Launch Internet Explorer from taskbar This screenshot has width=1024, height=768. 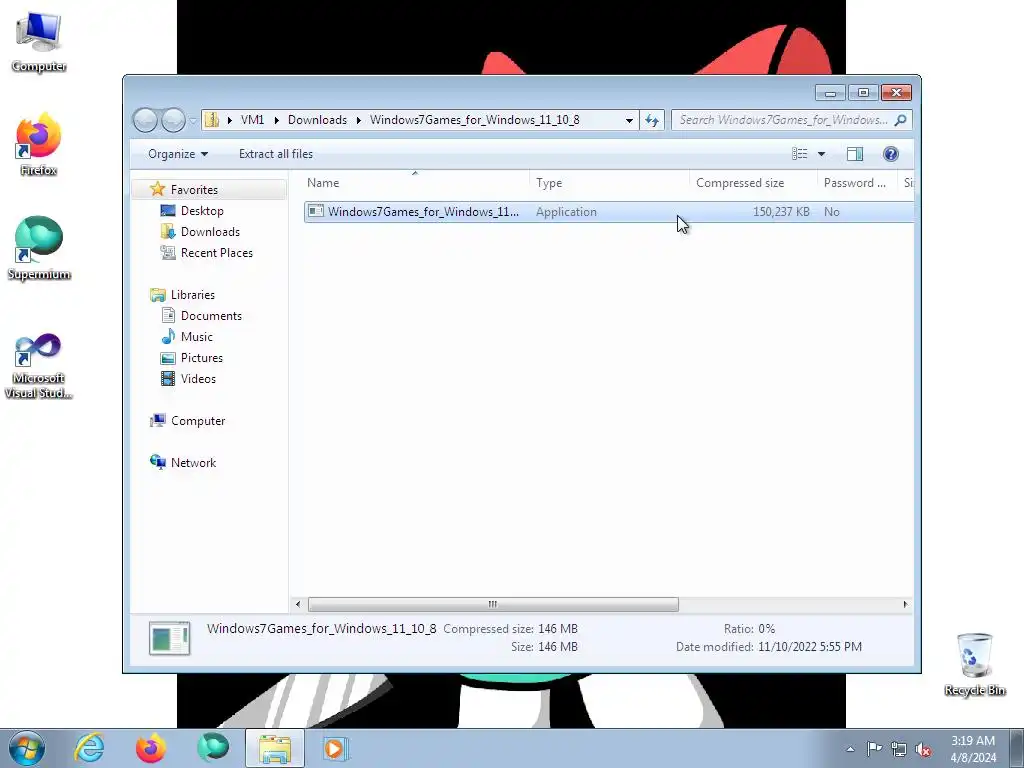(89, 748)
